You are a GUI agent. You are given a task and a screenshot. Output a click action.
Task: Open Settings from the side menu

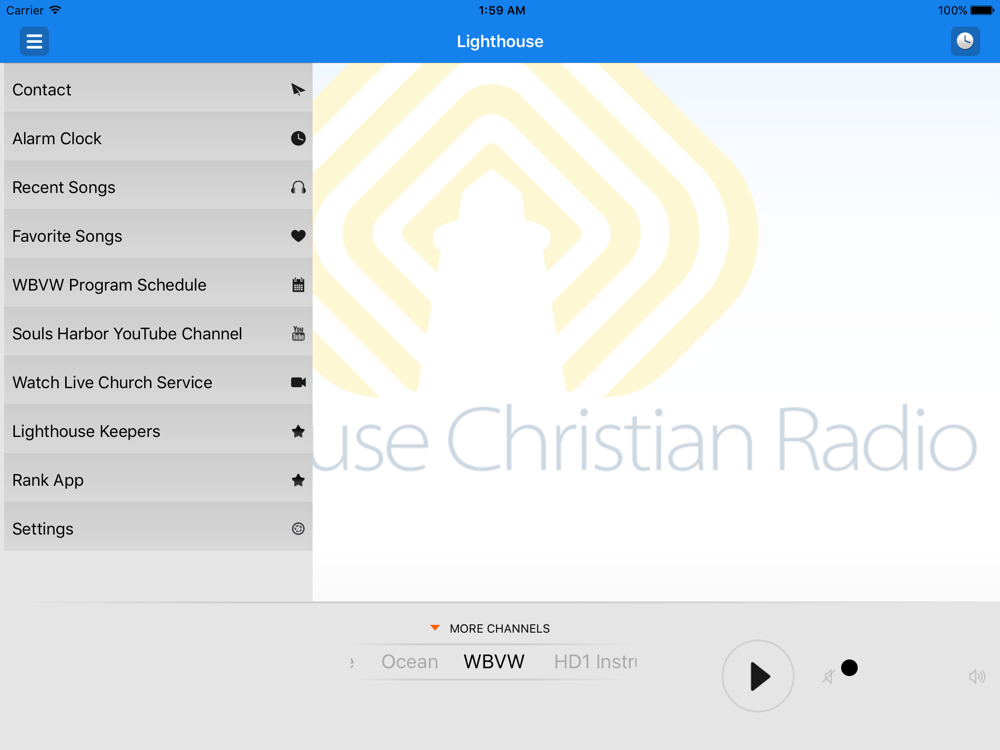158,527
